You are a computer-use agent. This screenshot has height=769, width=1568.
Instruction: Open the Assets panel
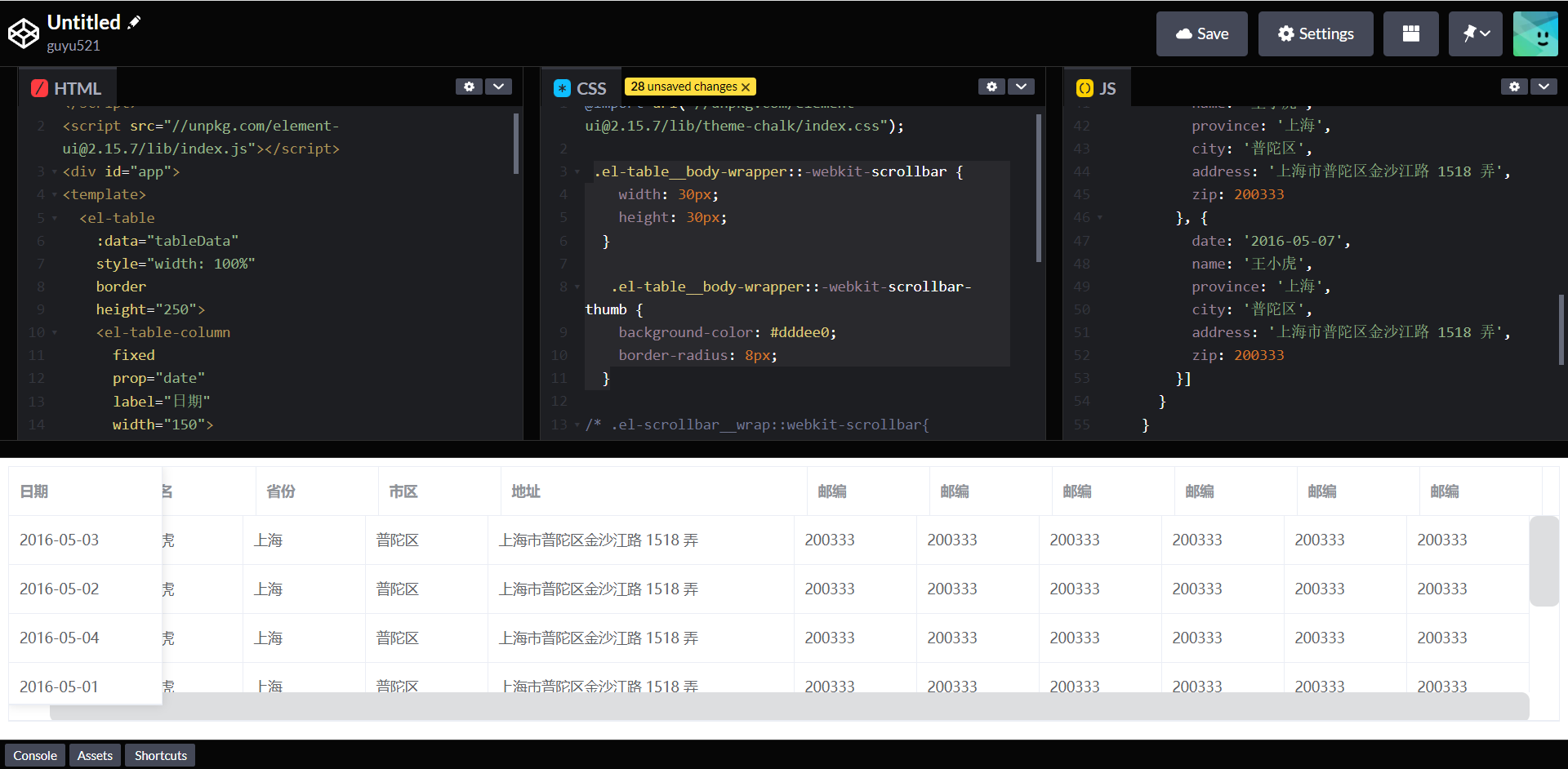point(95,755)
